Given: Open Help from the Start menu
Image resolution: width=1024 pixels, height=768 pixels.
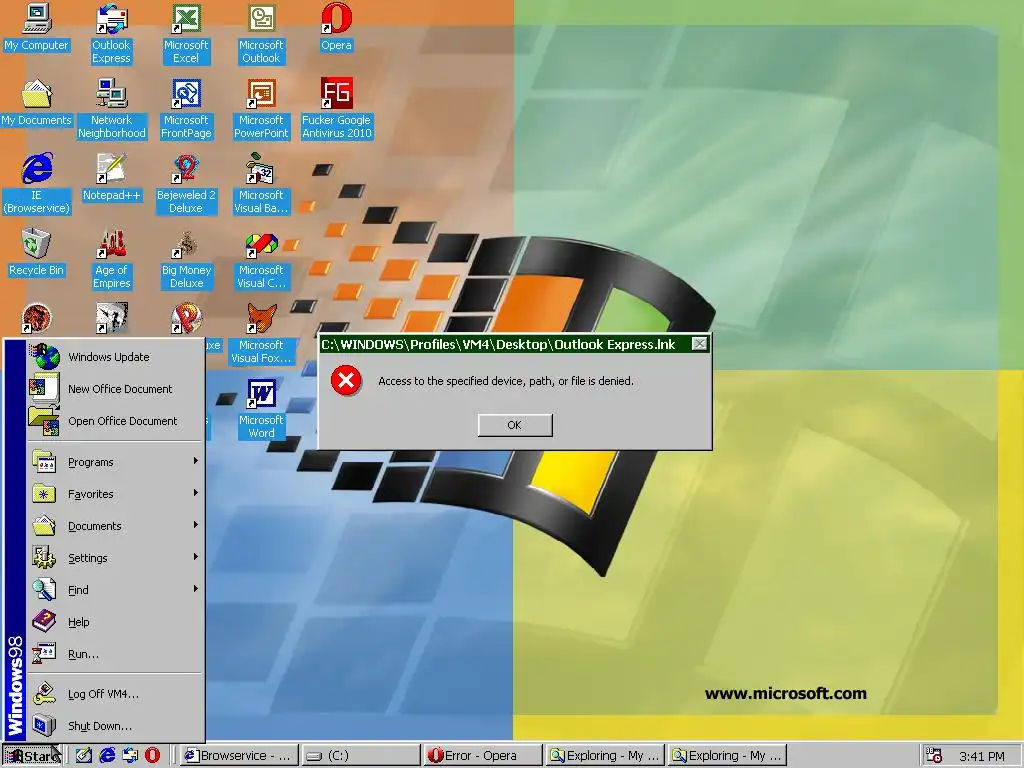Looking at the screenshot, I should (x=115, y=622).
